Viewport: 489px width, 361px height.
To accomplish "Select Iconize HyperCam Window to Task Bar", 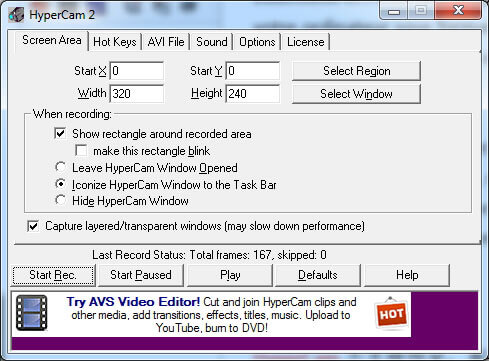I will [x=60, y=184].
